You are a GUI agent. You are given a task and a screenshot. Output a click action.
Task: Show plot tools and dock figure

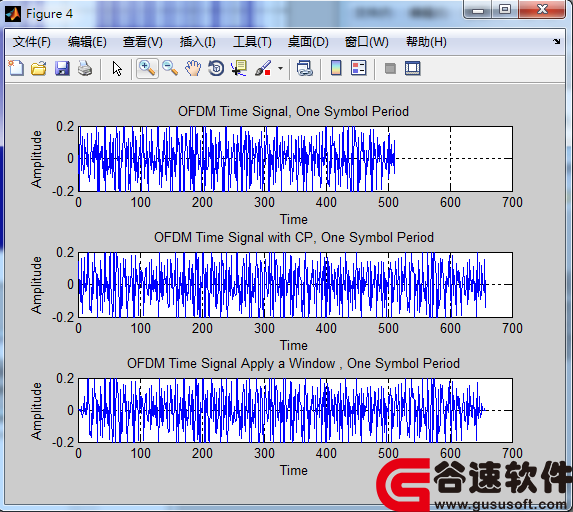click(x=413, y=68)
